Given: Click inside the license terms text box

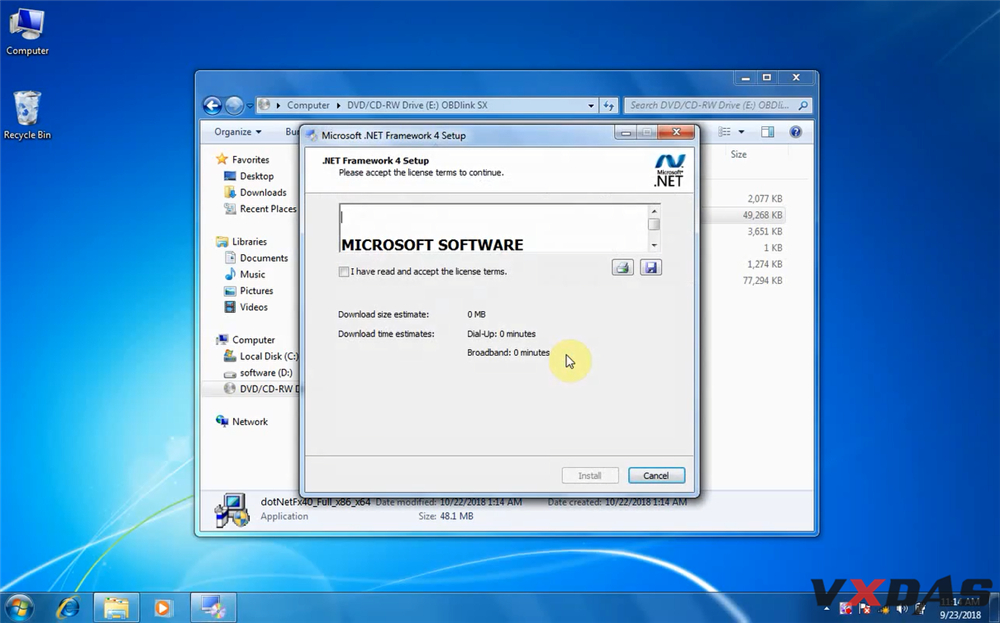Looking at the screenshot, I should click(x=494, y=228).
